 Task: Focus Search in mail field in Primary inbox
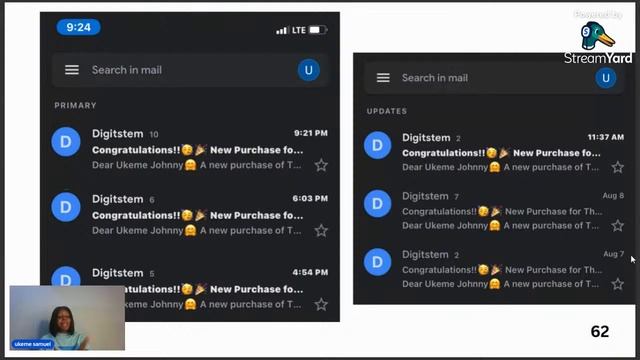click(x=190, y=70)
